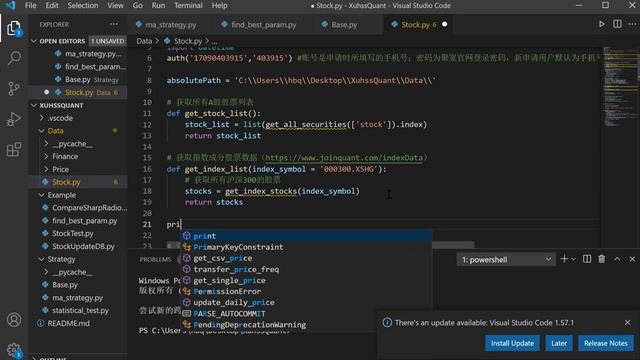This screenshot has width=640, height=360.
Task: Run Python file with play icon
Action: point(601,24)
